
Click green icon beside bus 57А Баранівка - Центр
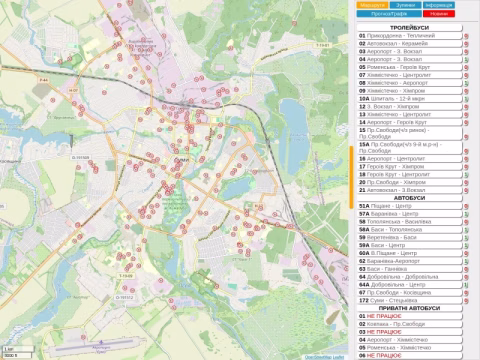[x=466, y=214]
